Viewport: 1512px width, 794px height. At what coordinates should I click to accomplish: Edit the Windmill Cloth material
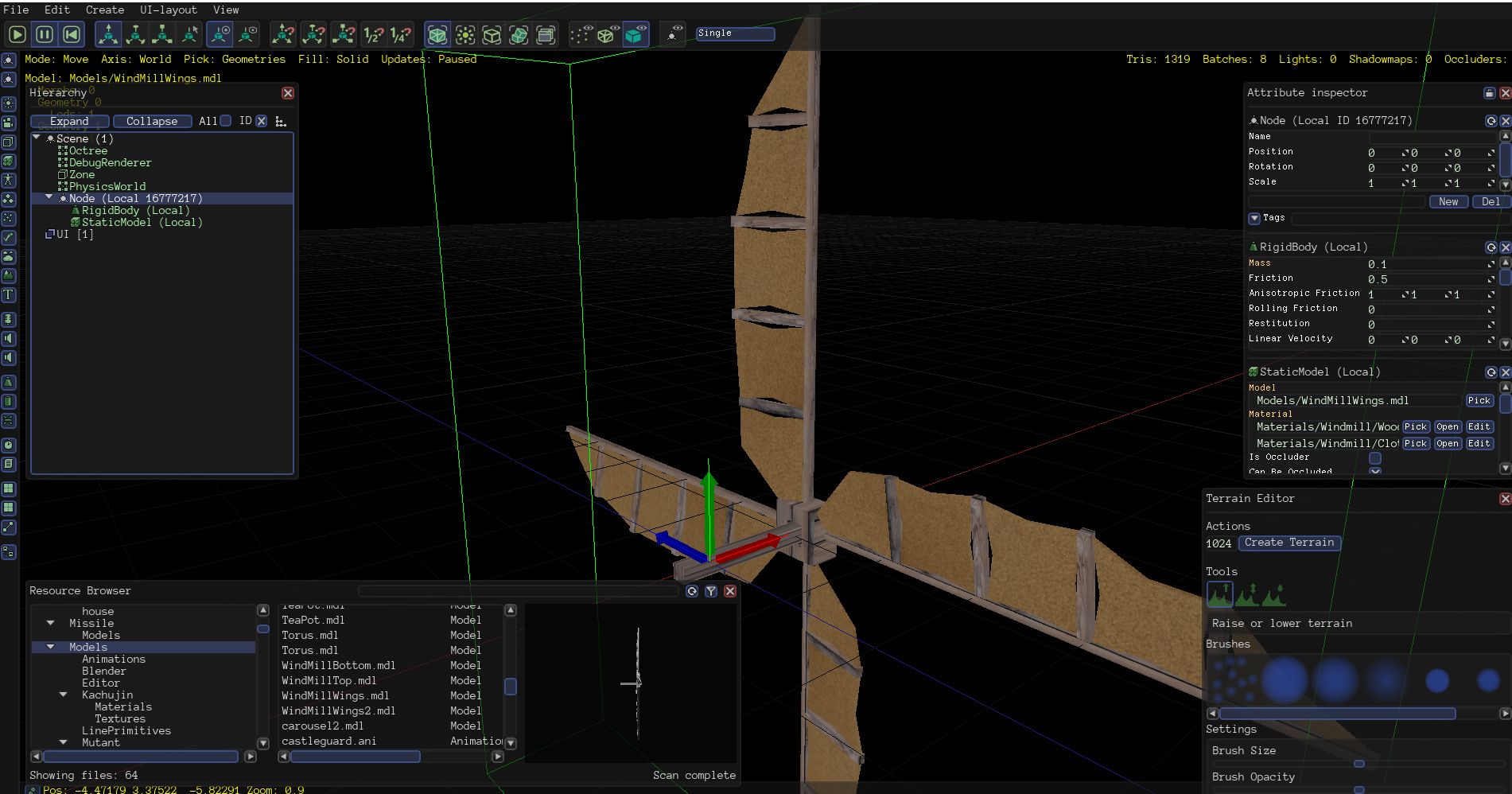(x=1479, y=444)
